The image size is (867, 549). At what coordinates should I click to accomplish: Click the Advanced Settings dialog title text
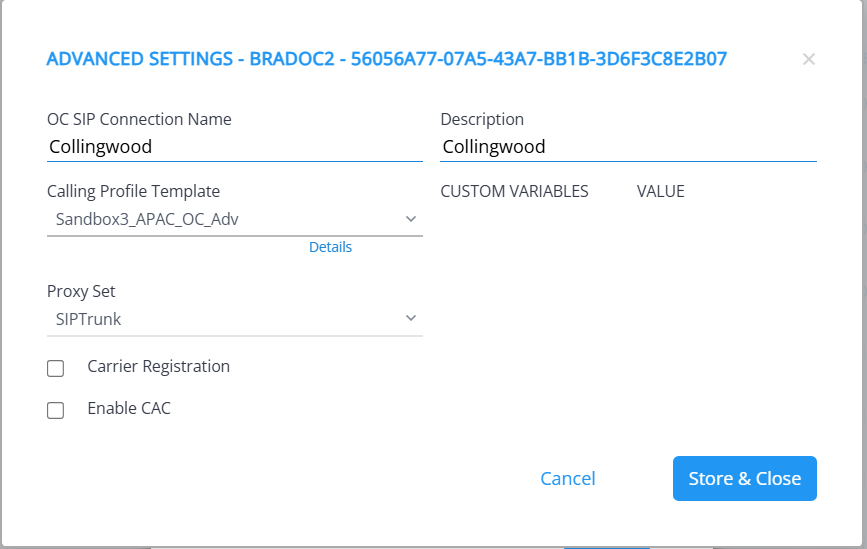(x=386, y=59)
